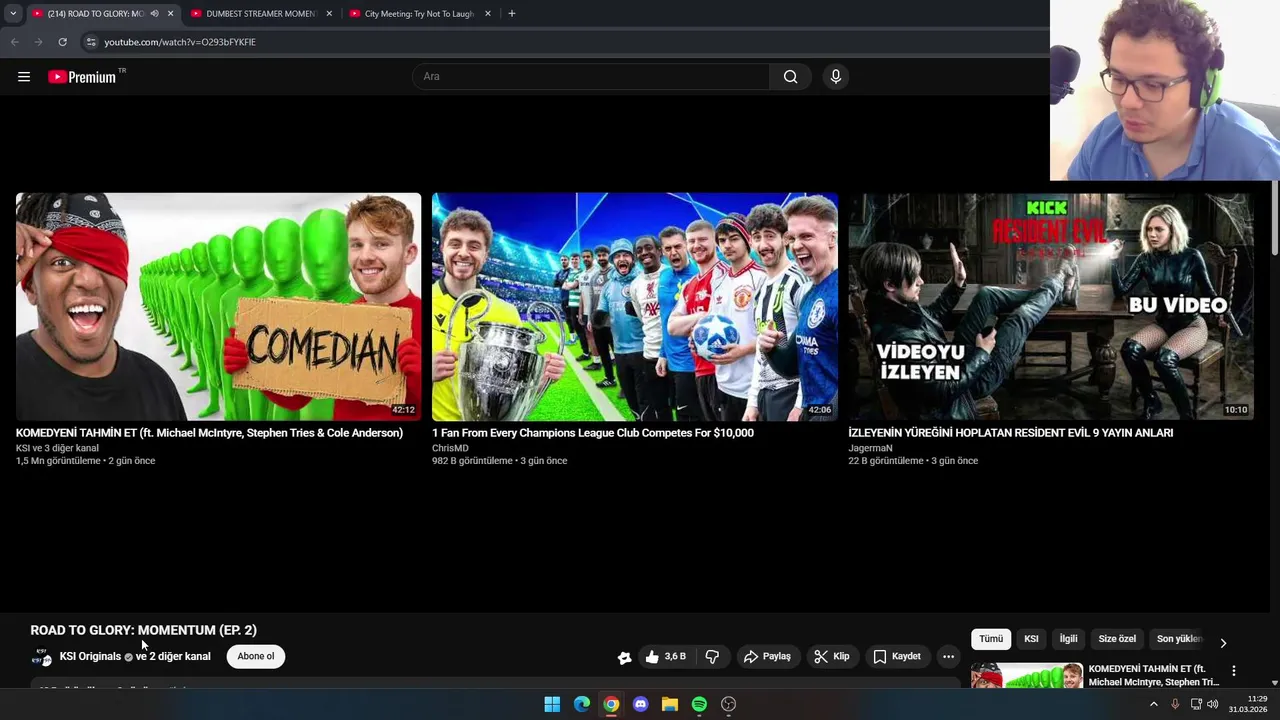Select the (214) ROAD TO GLORY tab

95,14
